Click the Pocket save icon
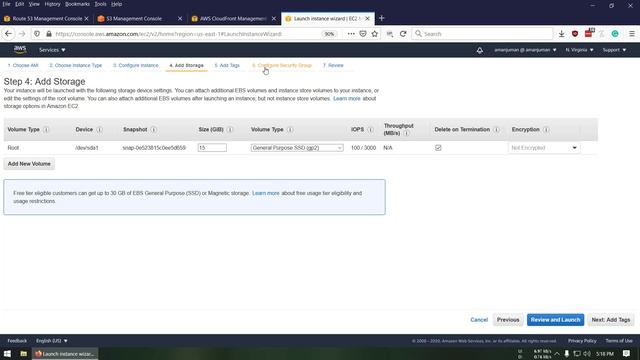This screenshot has width=640, height=360. tap(363, 34)
